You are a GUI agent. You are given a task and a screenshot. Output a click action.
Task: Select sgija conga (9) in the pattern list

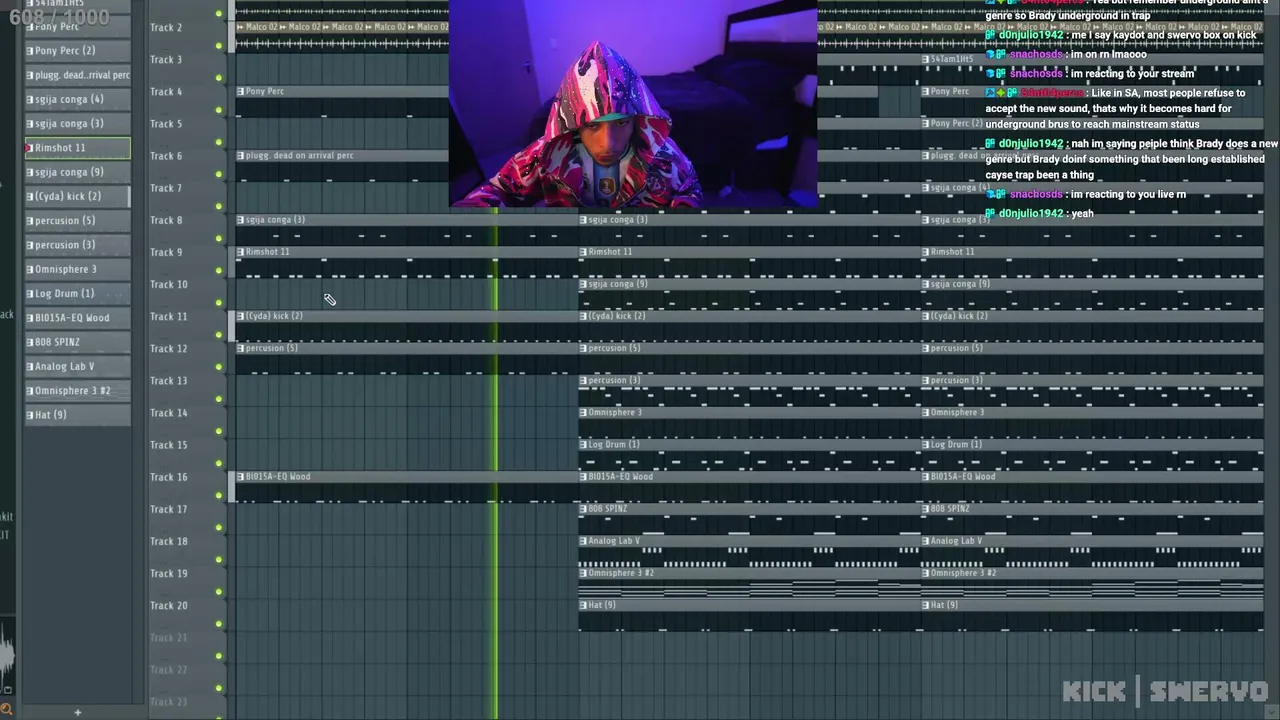(78, 172)
